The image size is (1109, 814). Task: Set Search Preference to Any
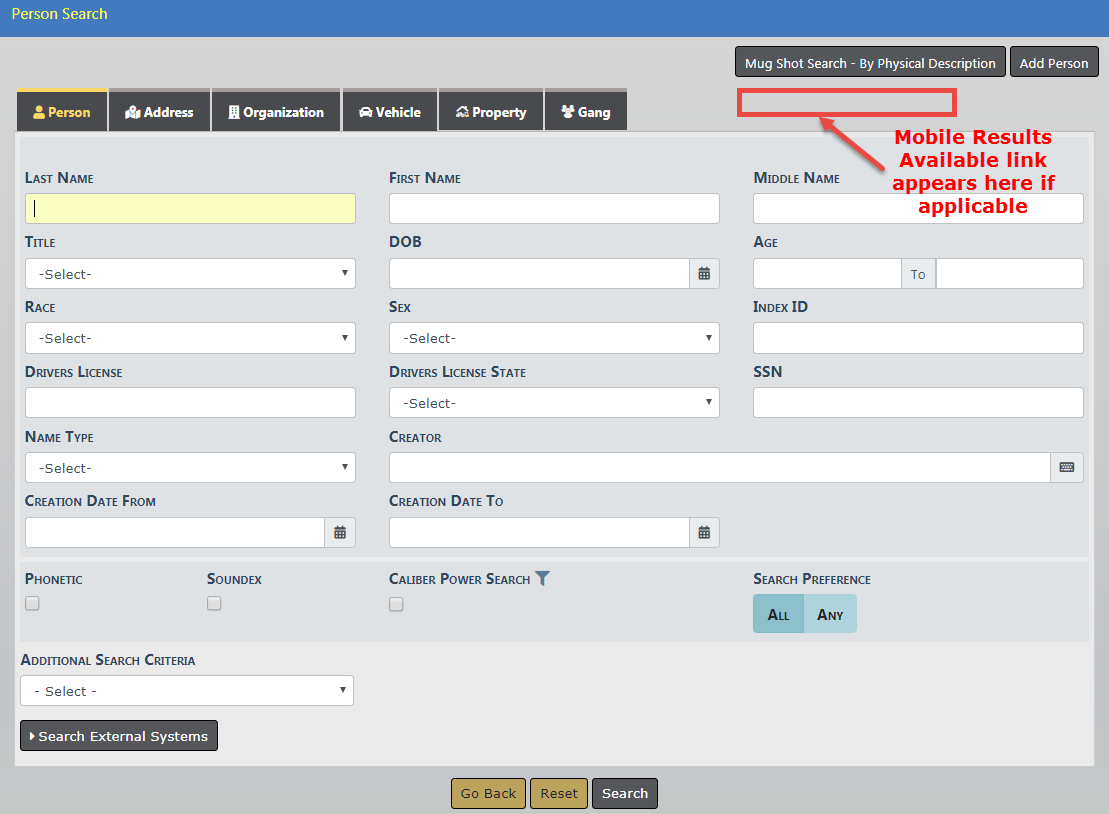pyautogui.click(x=830, y=615)
